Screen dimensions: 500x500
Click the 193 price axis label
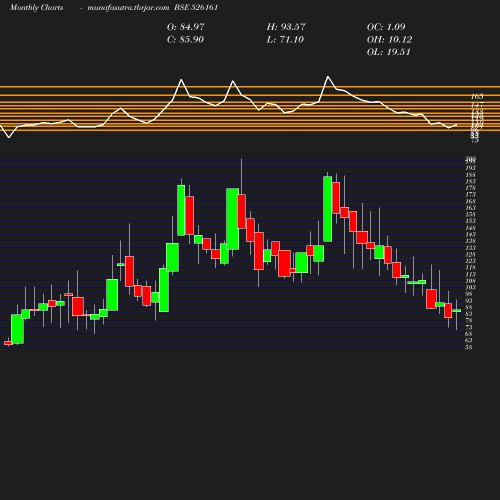pos(471,168)
